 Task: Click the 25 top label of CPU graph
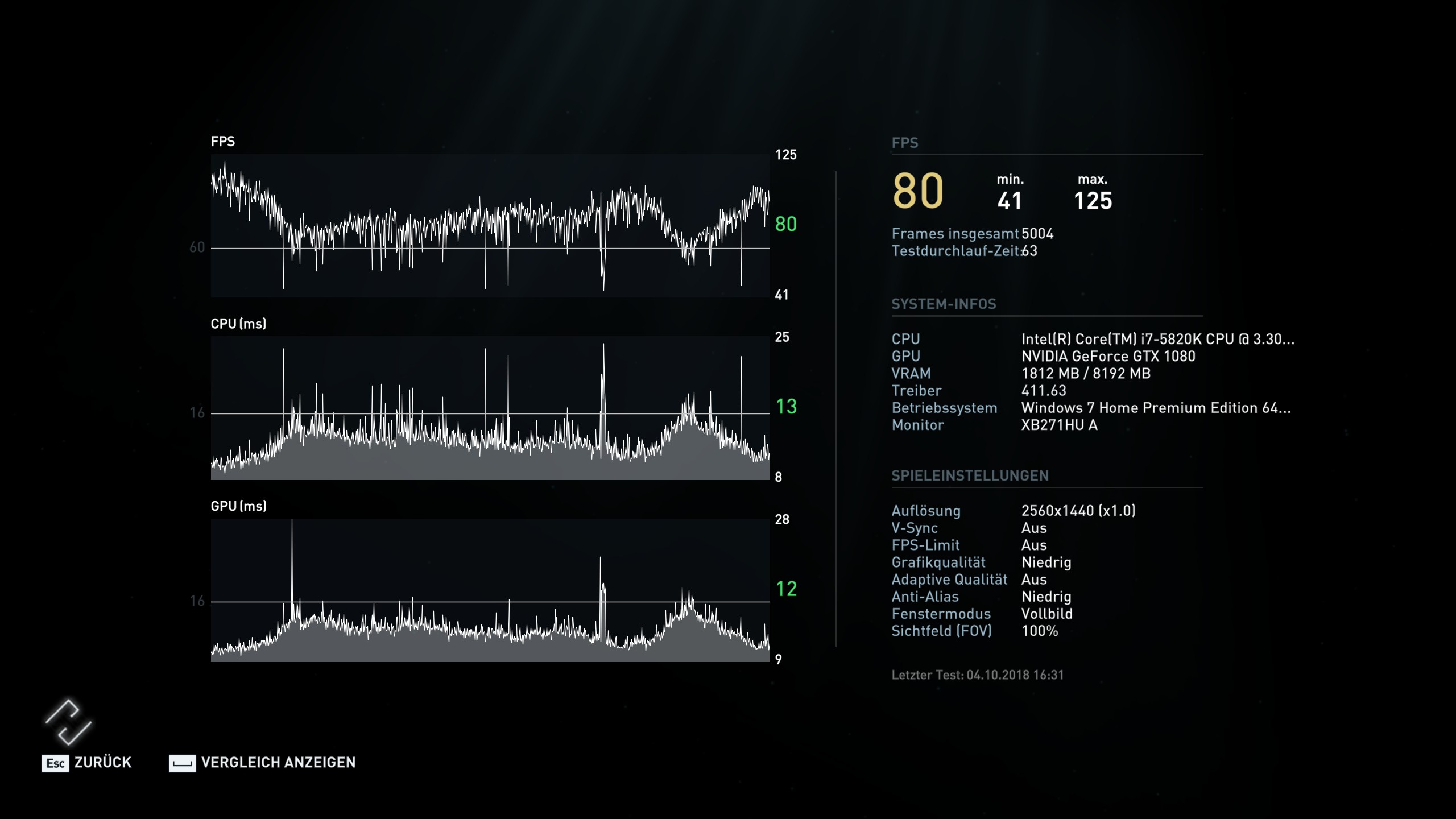pos(782,337)
